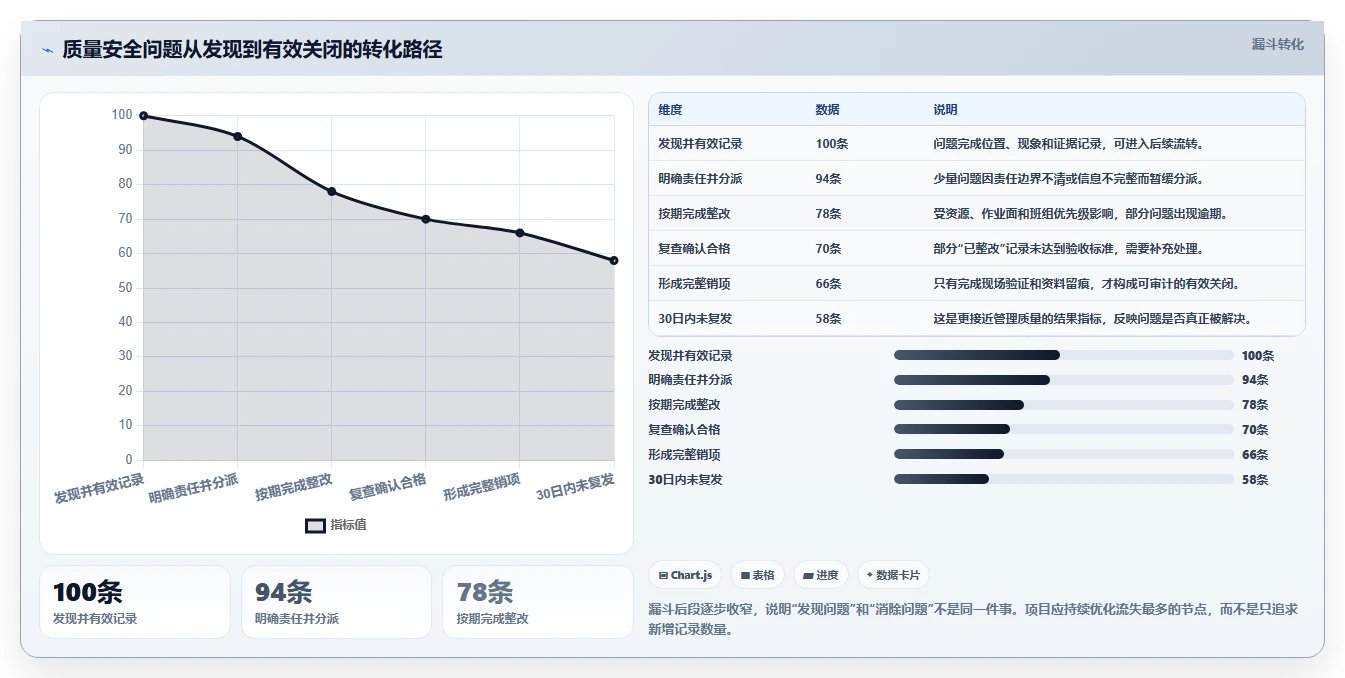Click the 维度 column header
Image resolution: width=1345 pixels, height=678 pixels.
coord(670,110)
